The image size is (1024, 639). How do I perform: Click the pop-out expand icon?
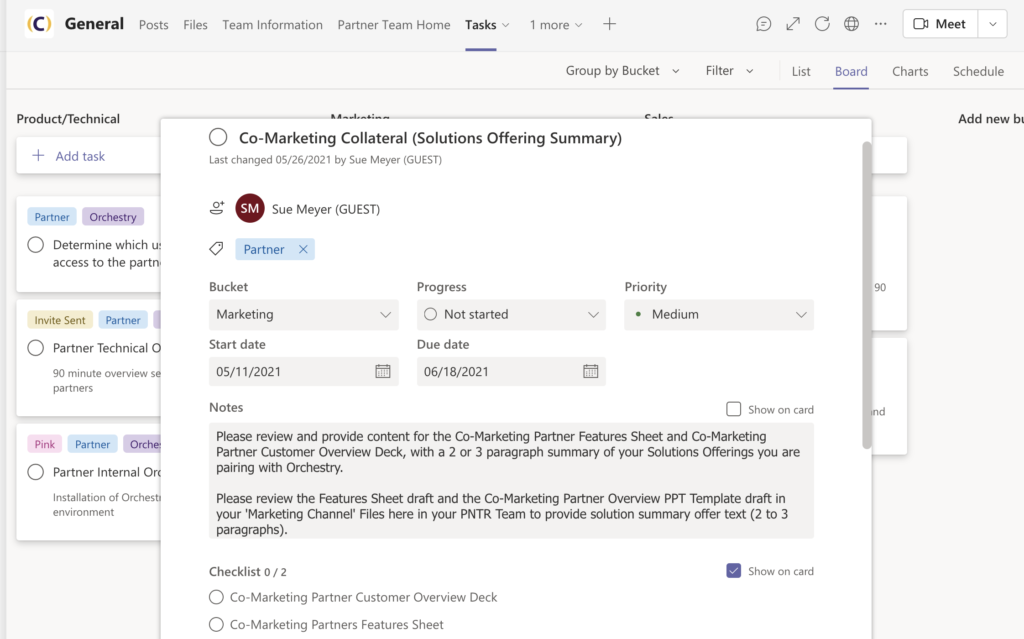point(792,23)
